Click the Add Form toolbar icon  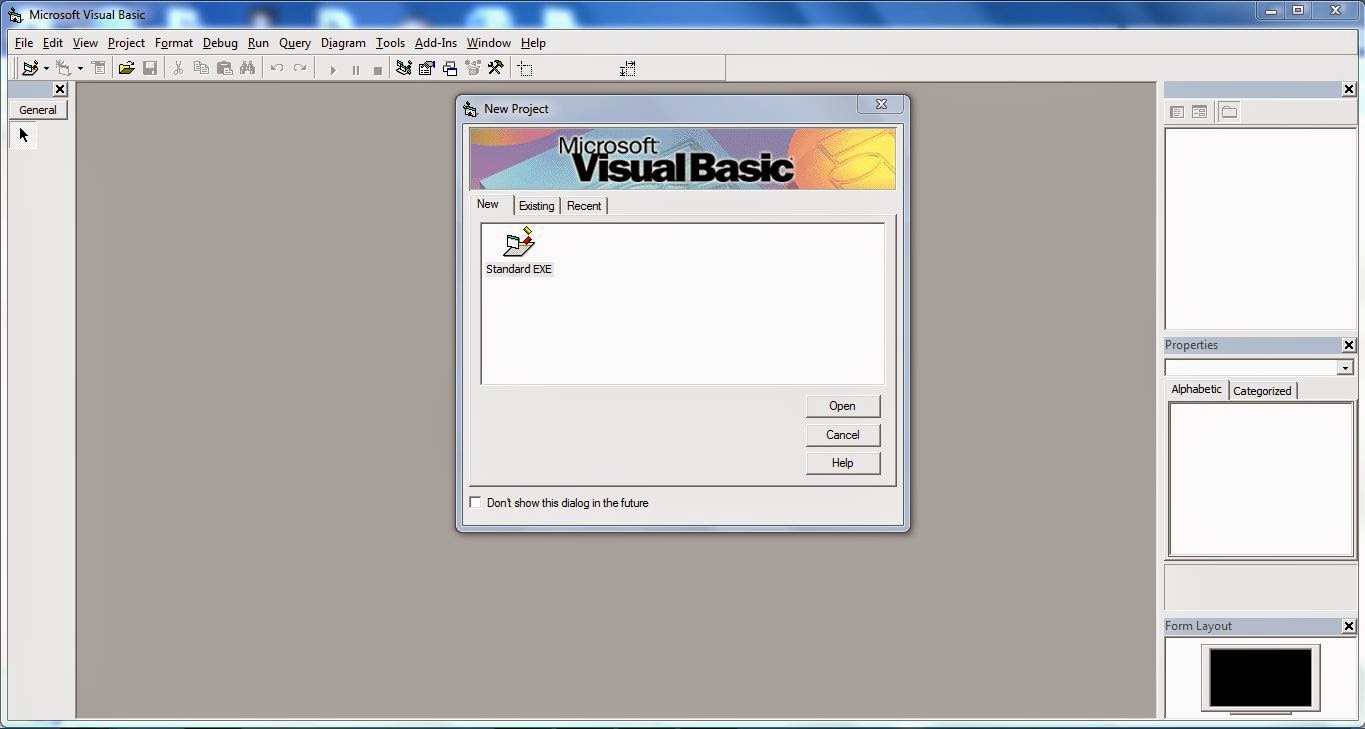tap(64, 68)
